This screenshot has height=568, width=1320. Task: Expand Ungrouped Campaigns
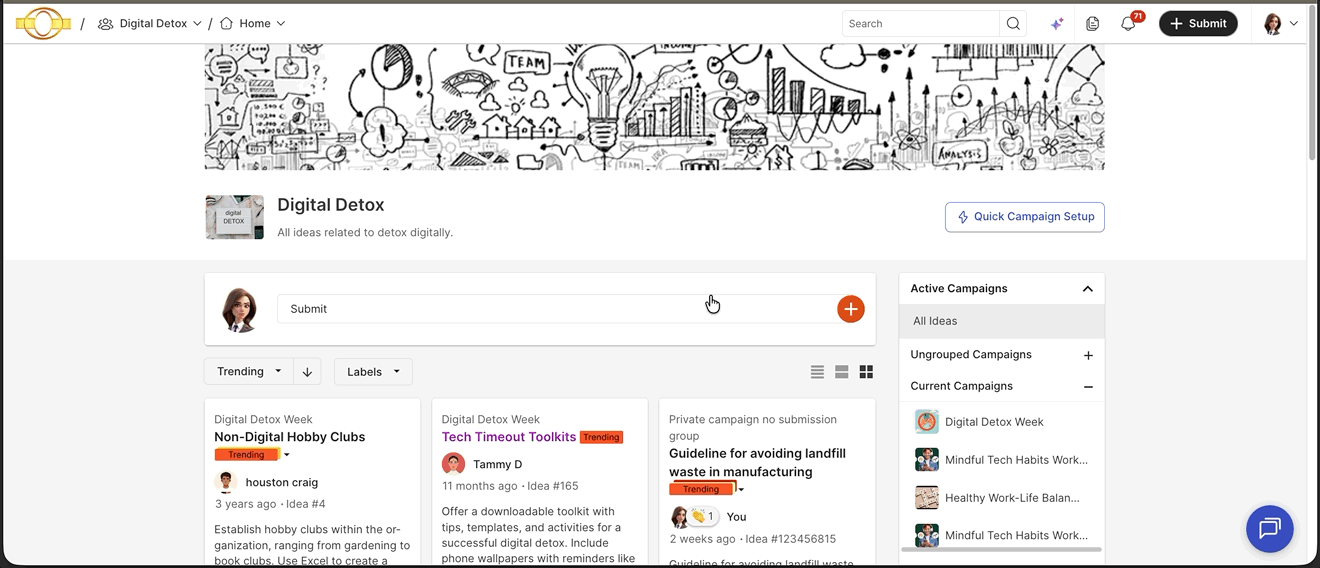(x=1088, y=355)
